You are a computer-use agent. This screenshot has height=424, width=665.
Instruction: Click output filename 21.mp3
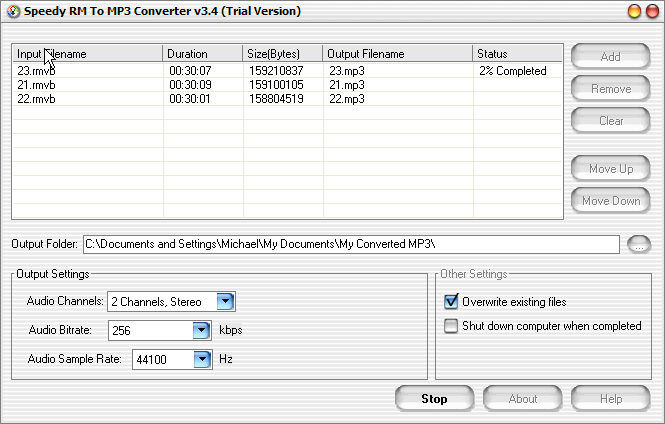pos(347,85)
